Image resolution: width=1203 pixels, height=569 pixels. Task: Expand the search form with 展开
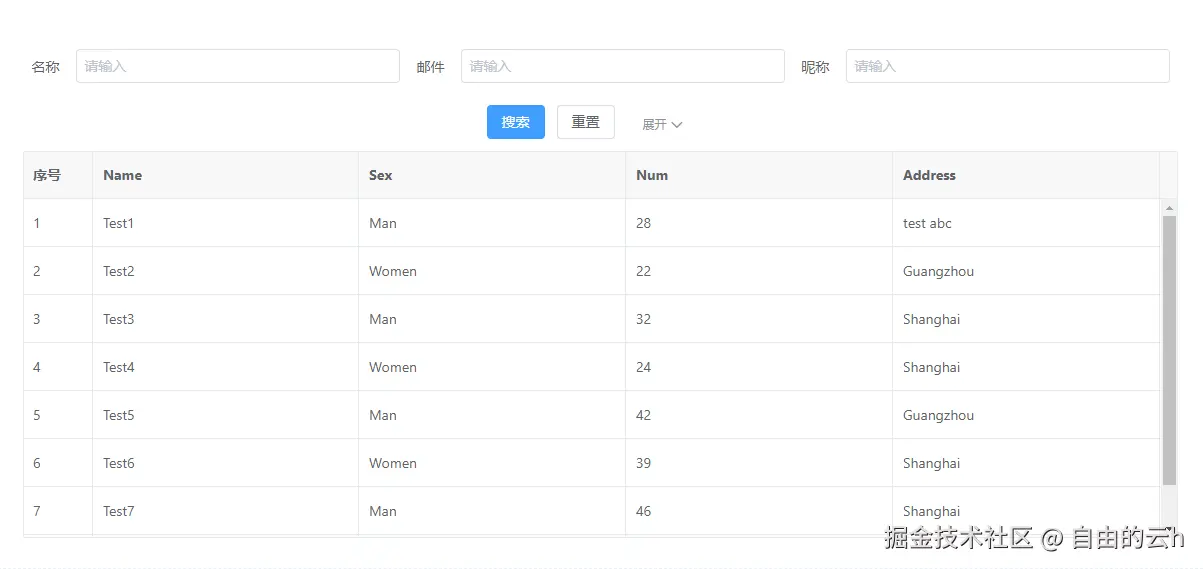[661, 124]
